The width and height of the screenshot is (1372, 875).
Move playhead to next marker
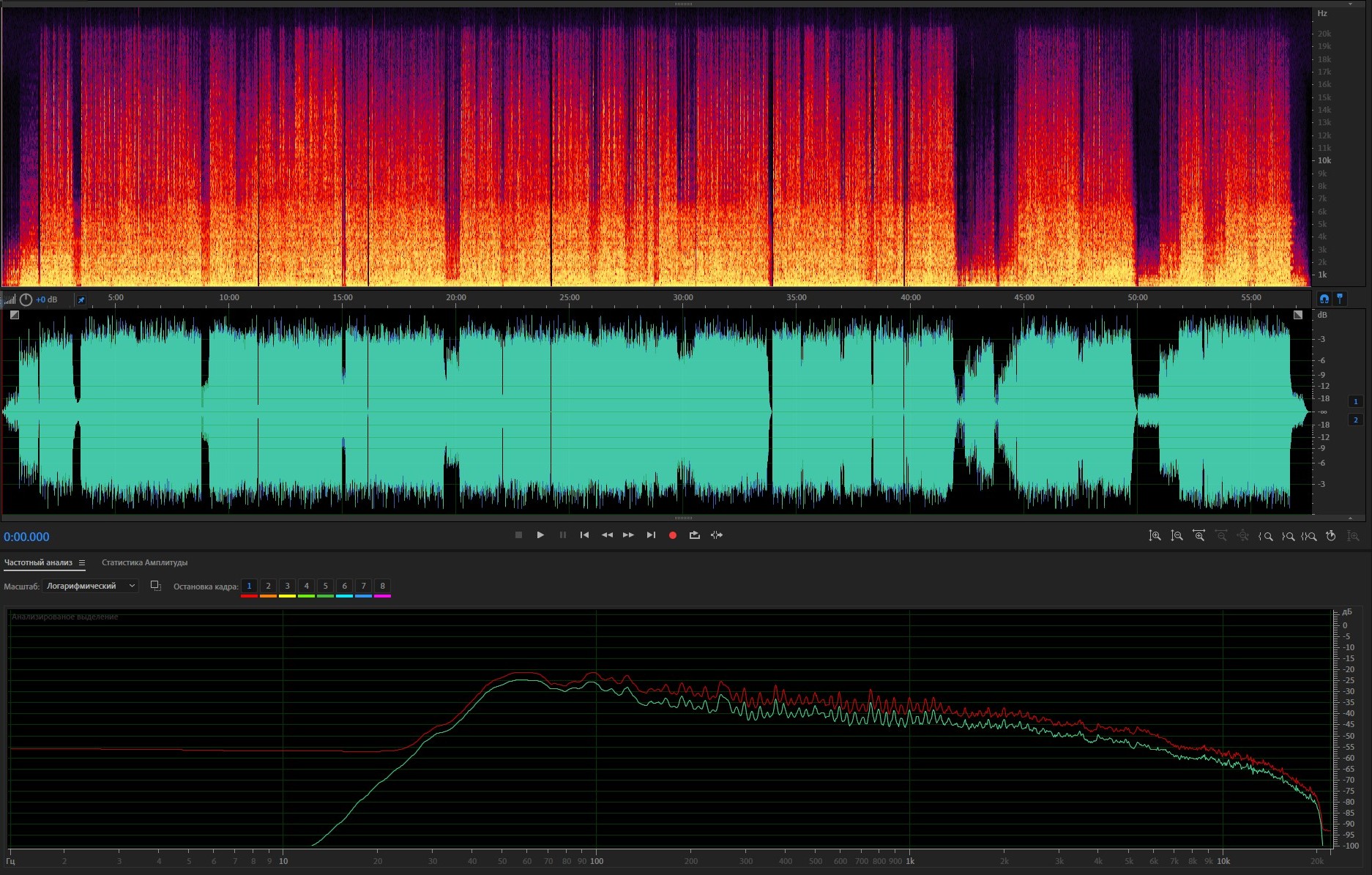tap(651, 535)
